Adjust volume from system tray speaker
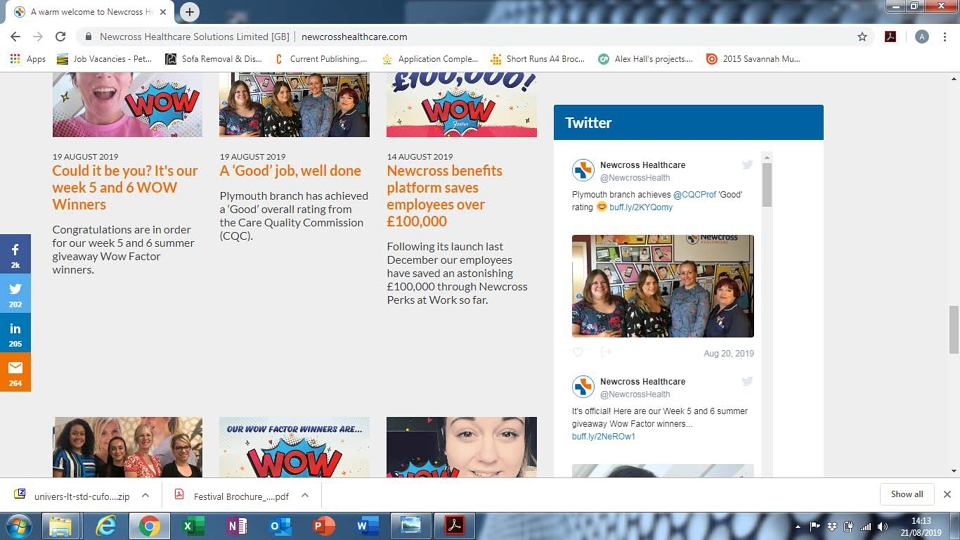This screenshot has height=540, width=960. 882,527
